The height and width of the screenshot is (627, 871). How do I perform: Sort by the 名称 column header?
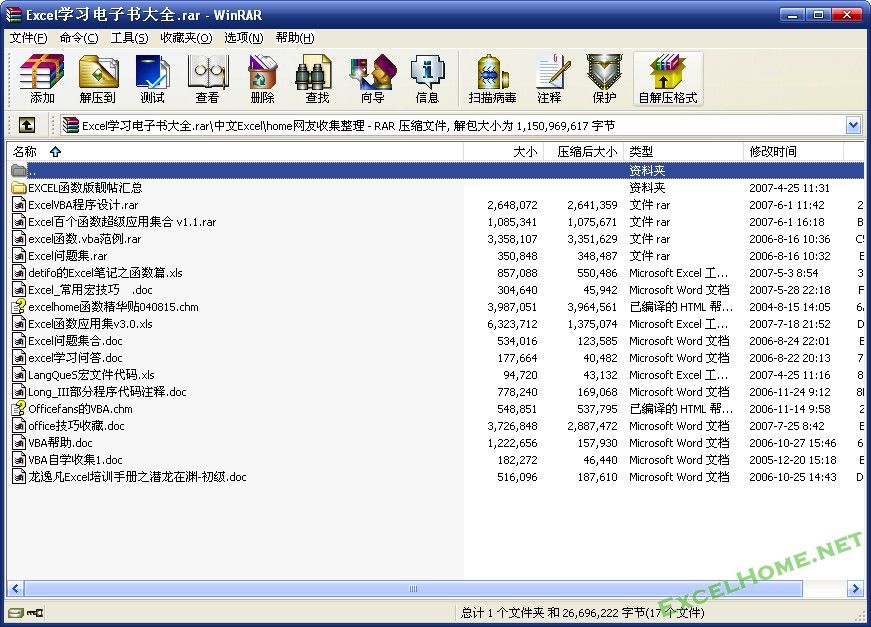(236, 152)
